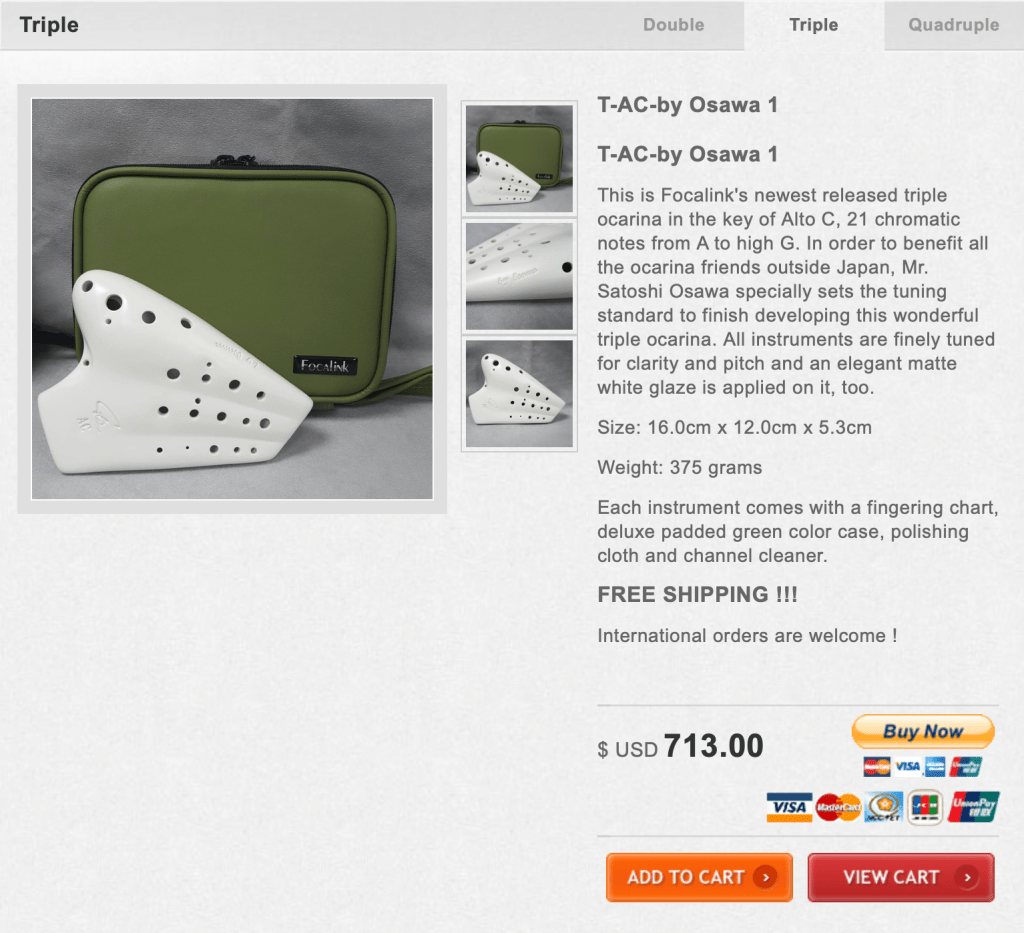
Task: Switch to the Quadruple tab
Action: pyautogui.click(x=953, y=25)
